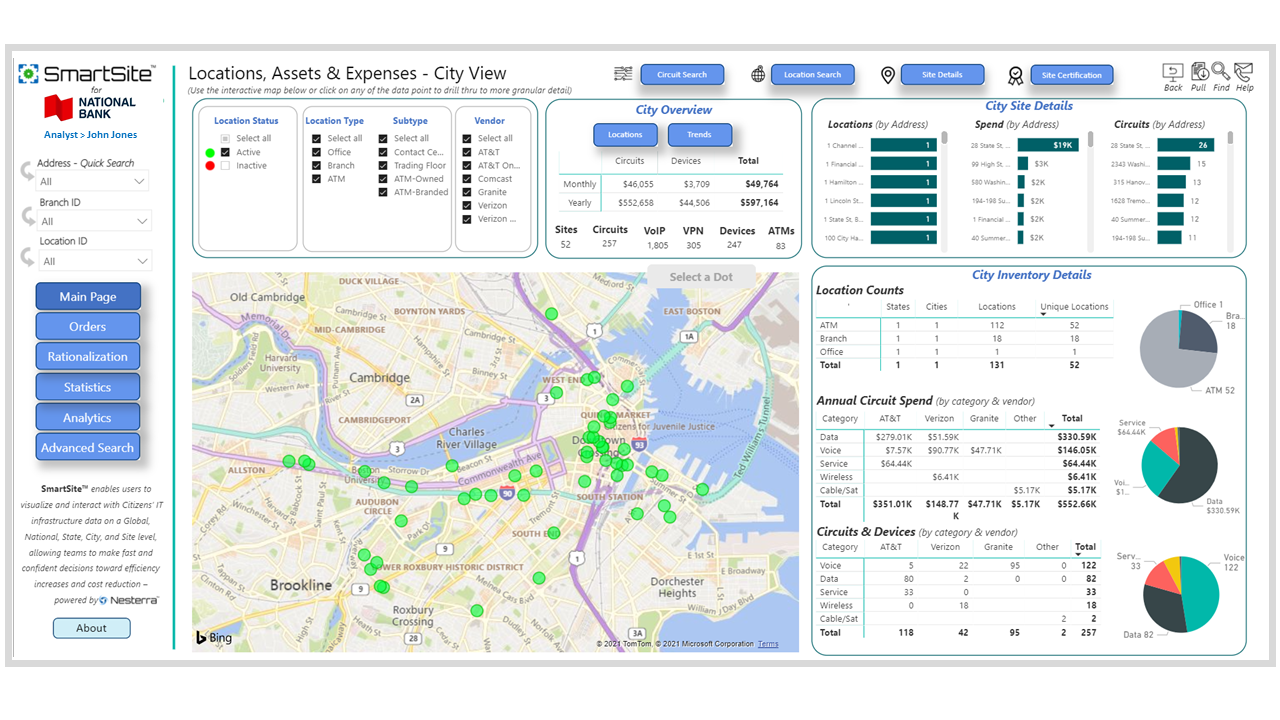Image resolution: width=1280 pixels, height=720 pixels.
Task: Open the Analytics page
Action: 88,418
